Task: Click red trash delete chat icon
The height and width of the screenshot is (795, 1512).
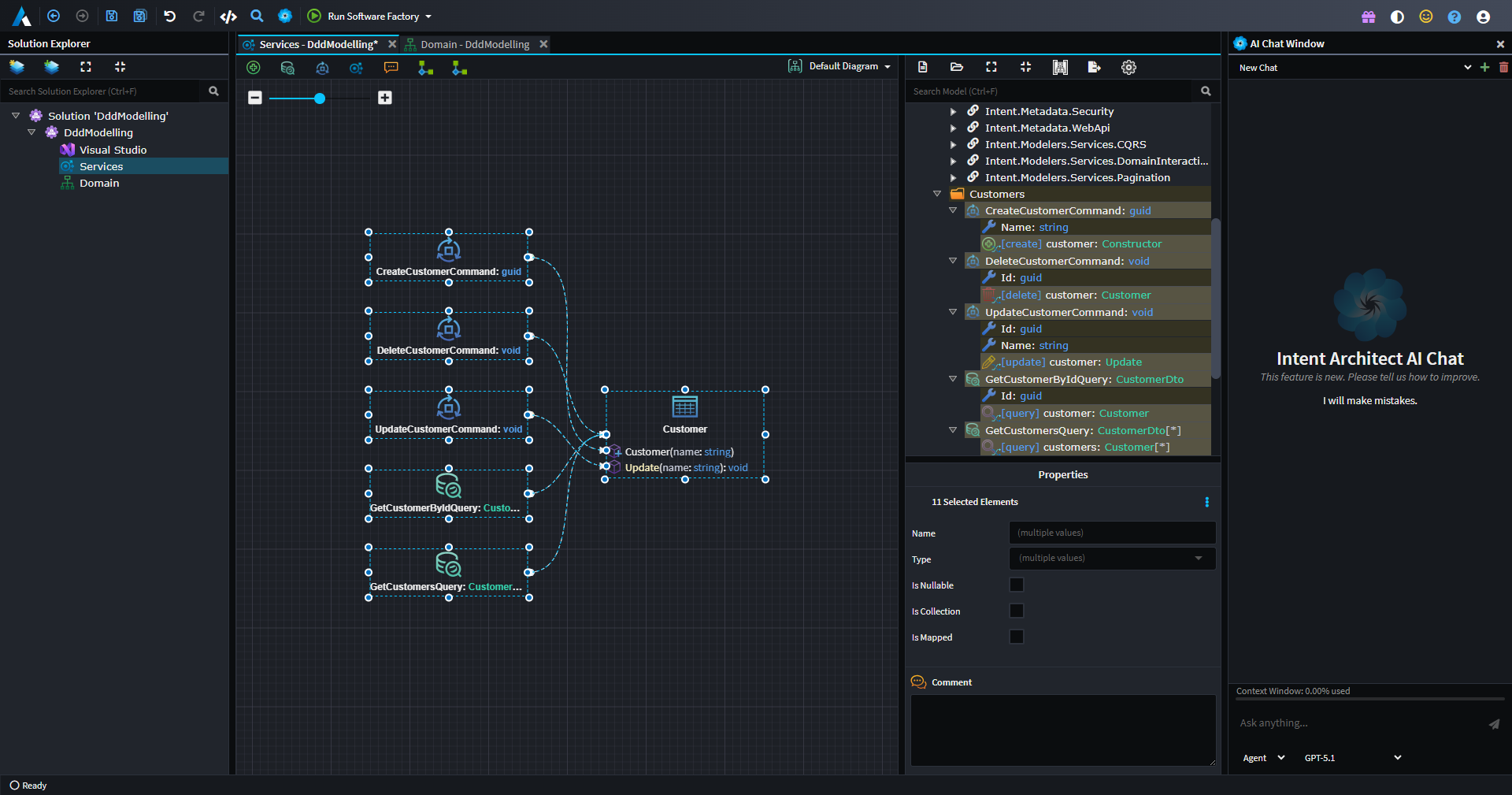Action: point(1503,68)
